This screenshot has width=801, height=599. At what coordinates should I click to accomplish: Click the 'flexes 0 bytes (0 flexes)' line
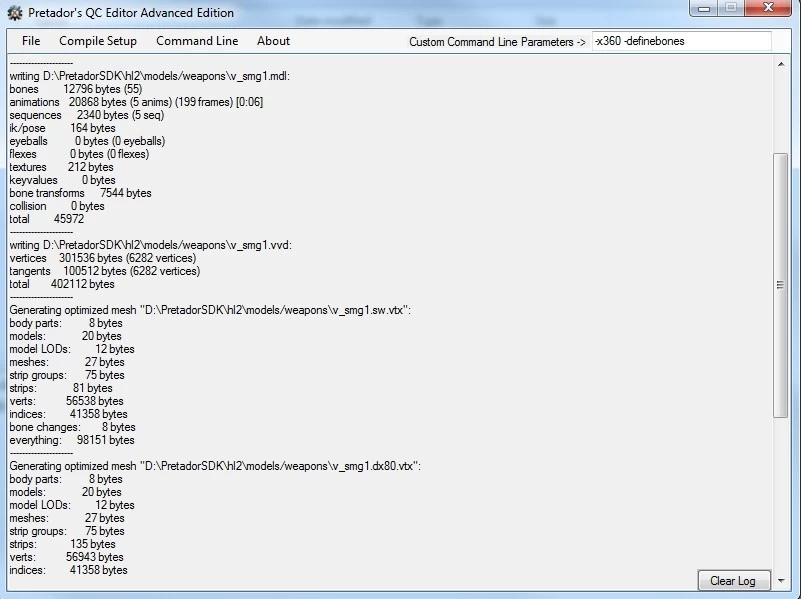click(79, 154)
